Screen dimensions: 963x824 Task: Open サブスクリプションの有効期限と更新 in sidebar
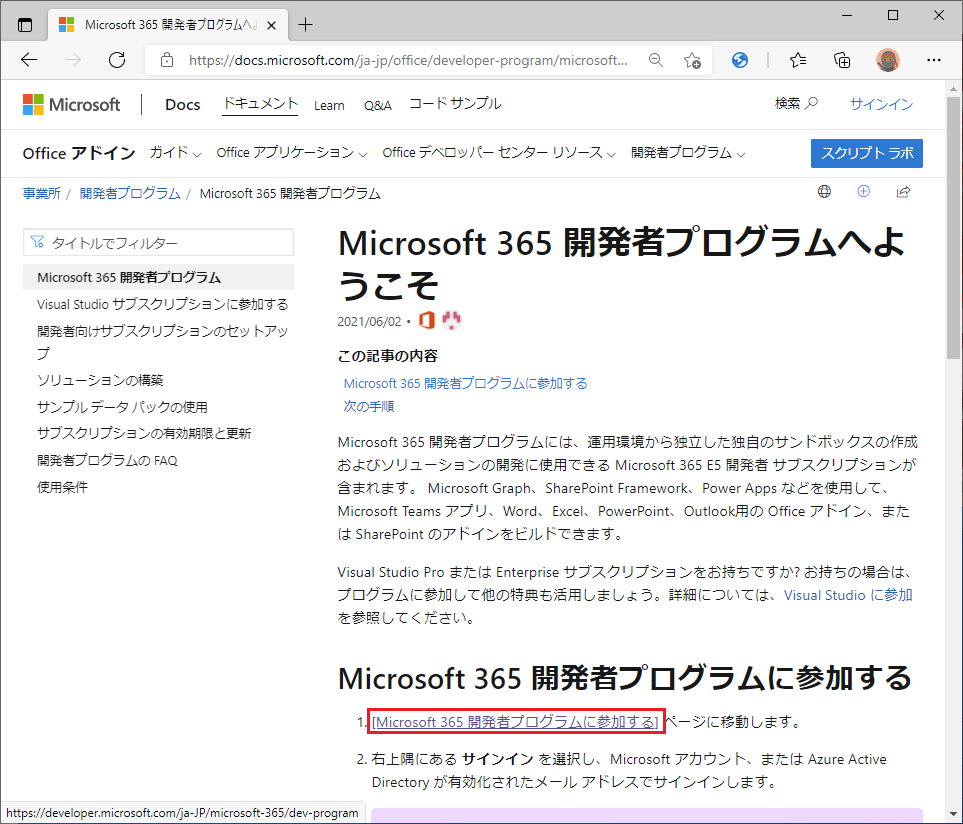pos(144,433)
